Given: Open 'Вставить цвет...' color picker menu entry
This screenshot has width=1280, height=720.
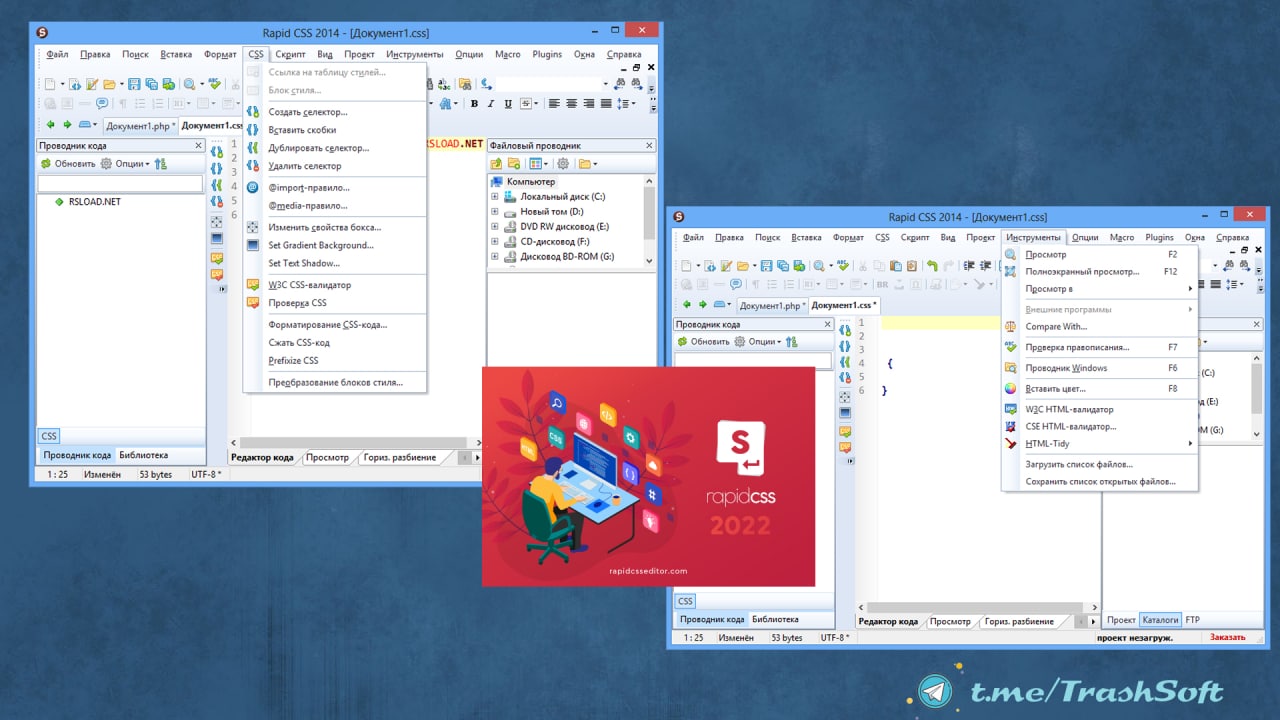Looking at the screenshot, I should point(1055,389).
